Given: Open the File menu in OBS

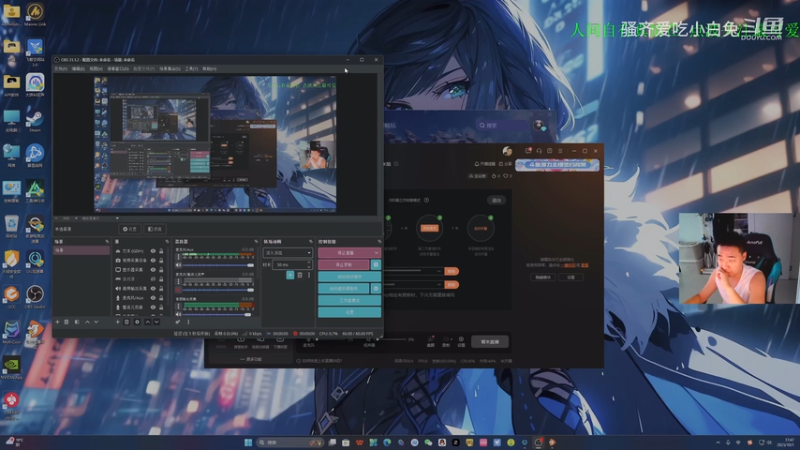Looking at the screenshot, I should coord(61,68).
